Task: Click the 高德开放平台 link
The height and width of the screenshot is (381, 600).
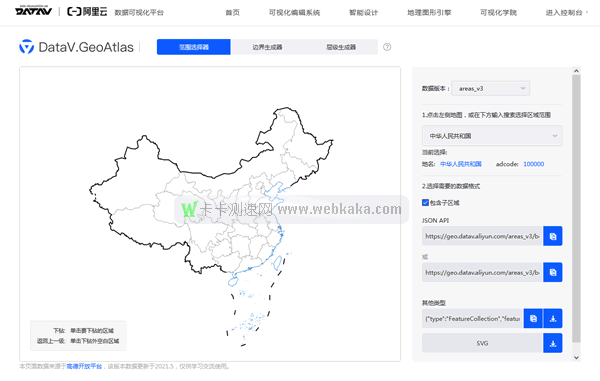Action: 84,366
